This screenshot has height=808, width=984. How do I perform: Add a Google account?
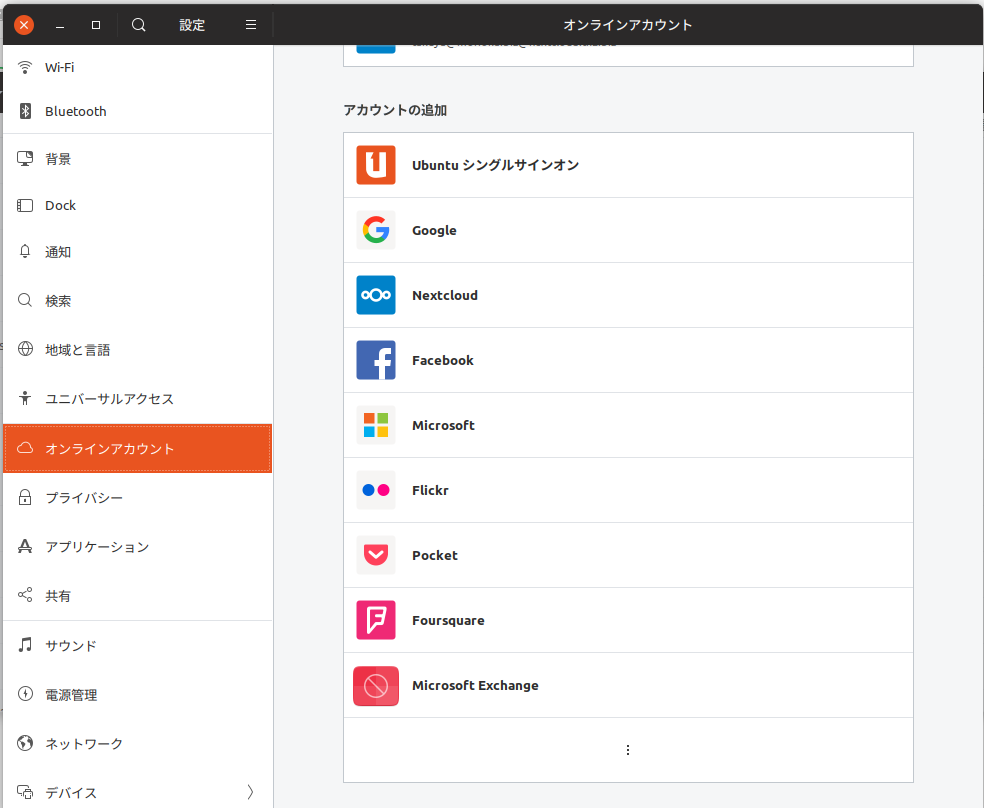coord(628,230)
